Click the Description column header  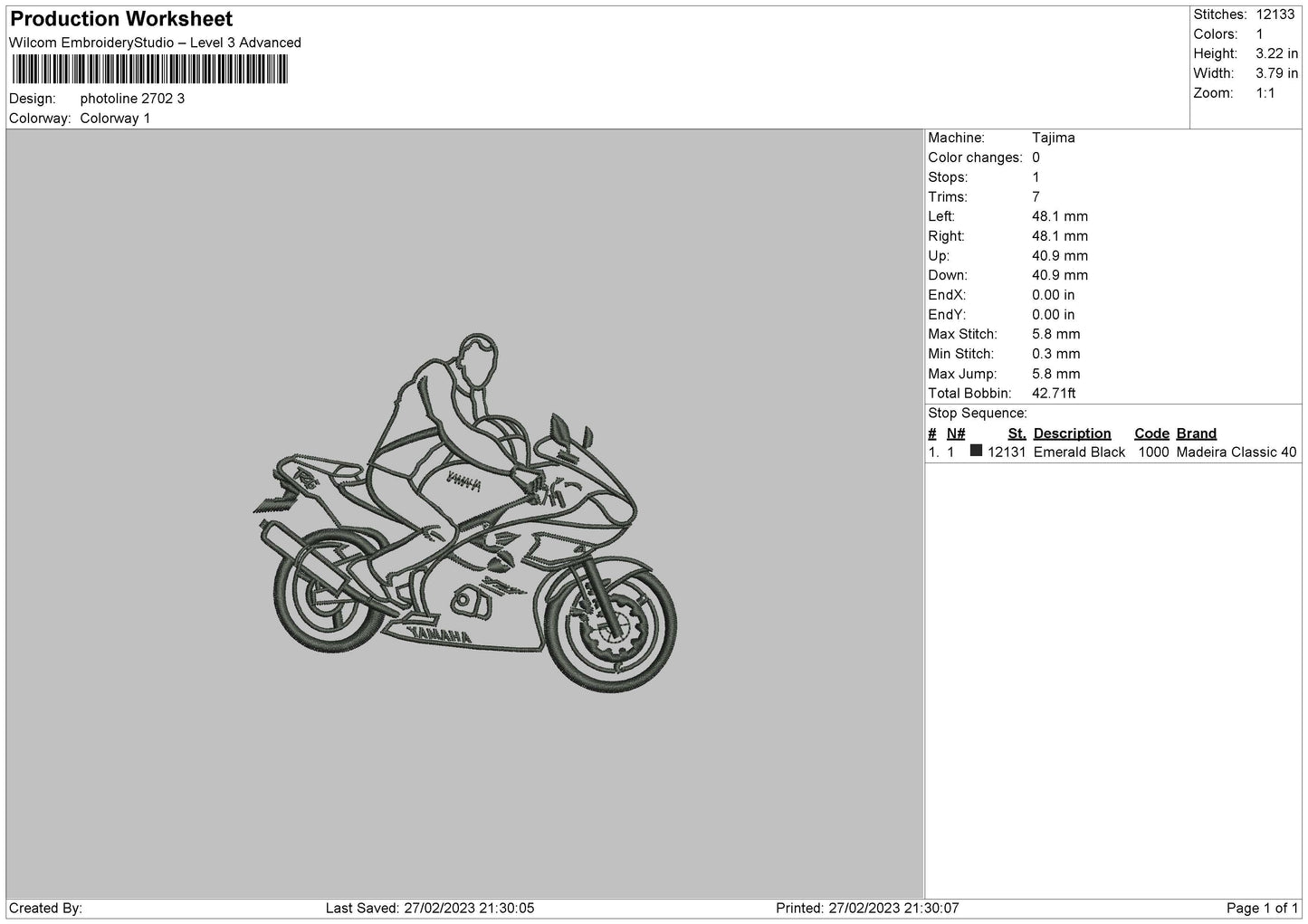(1072, 433)
